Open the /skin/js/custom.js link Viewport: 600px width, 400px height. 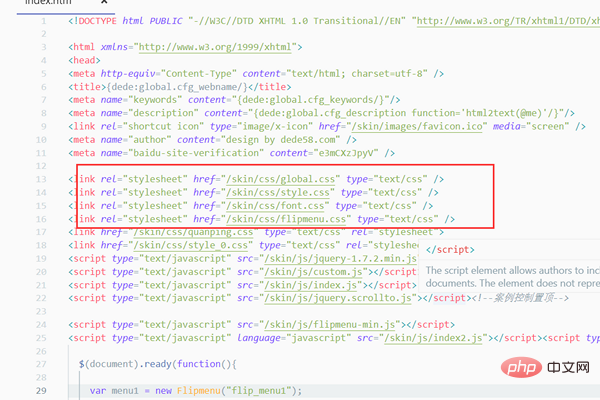click(x=313, y=272)
